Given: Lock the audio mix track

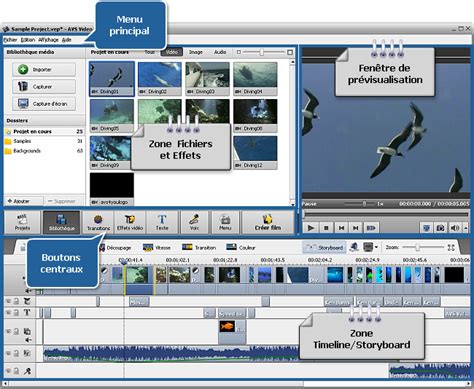Looking at the screenshot, I should pos(16,353).
